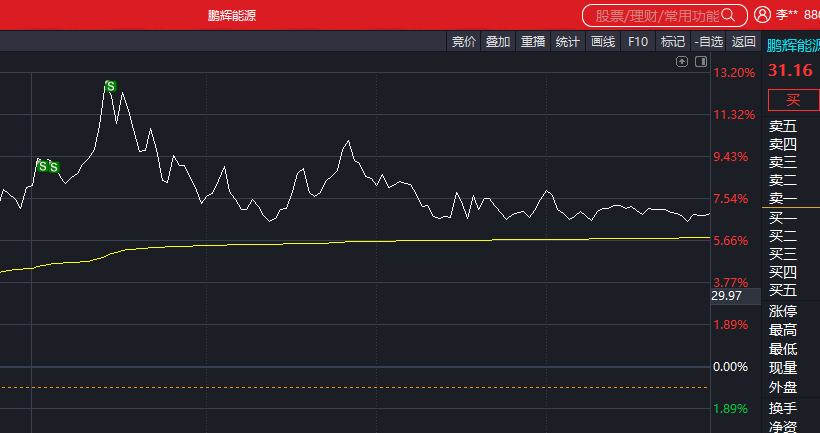Click the 最低 low label

(783, 349)
